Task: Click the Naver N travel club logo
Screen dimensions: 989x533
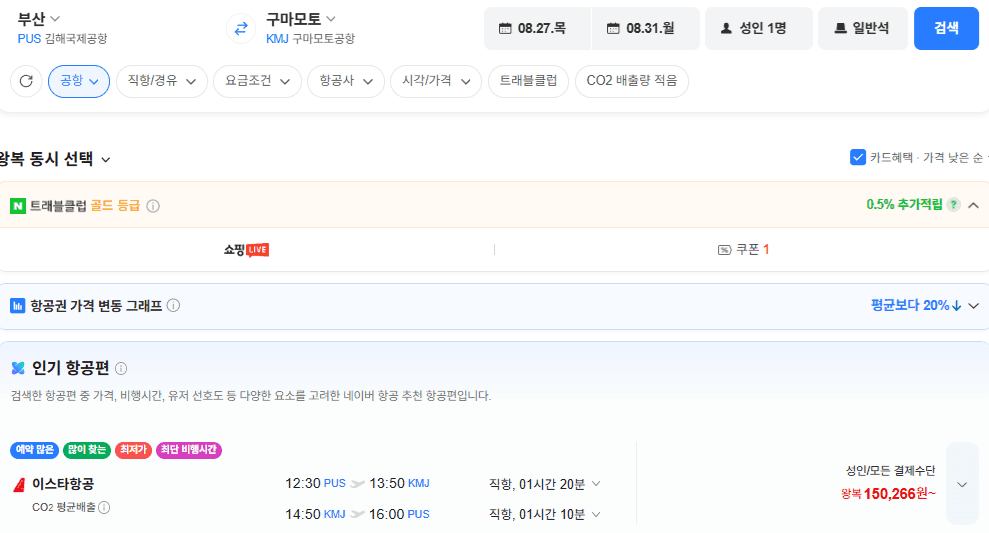Action: point(18,206)
